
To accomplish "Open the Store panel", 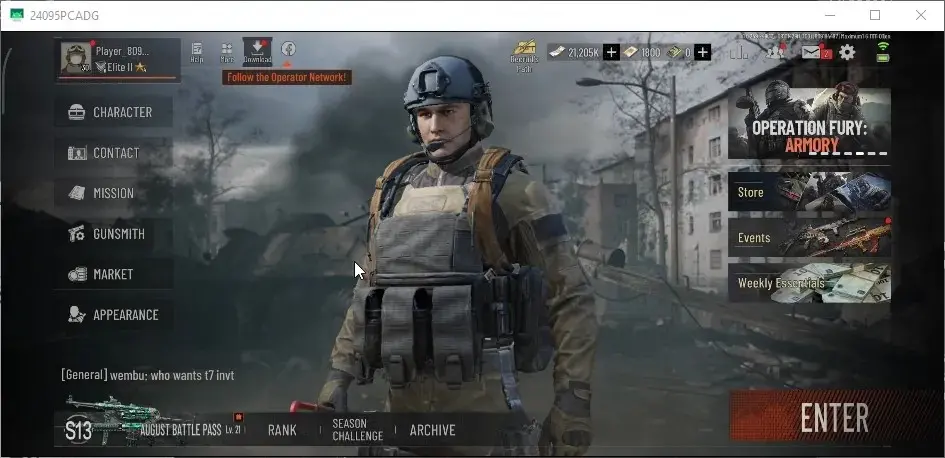I will pos(809,192).
